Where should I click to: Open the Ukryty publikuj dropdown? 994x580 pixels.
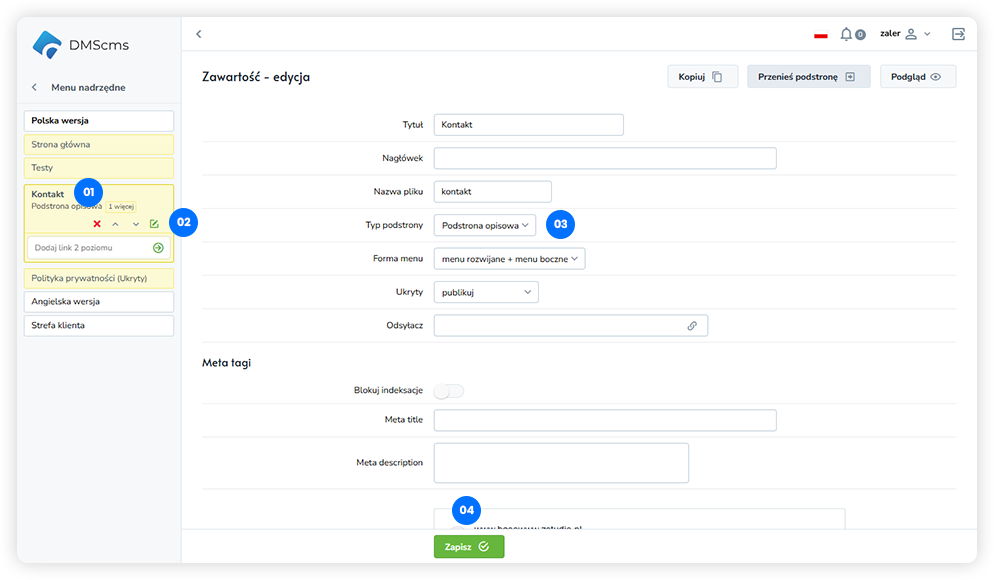coord(486,292)
